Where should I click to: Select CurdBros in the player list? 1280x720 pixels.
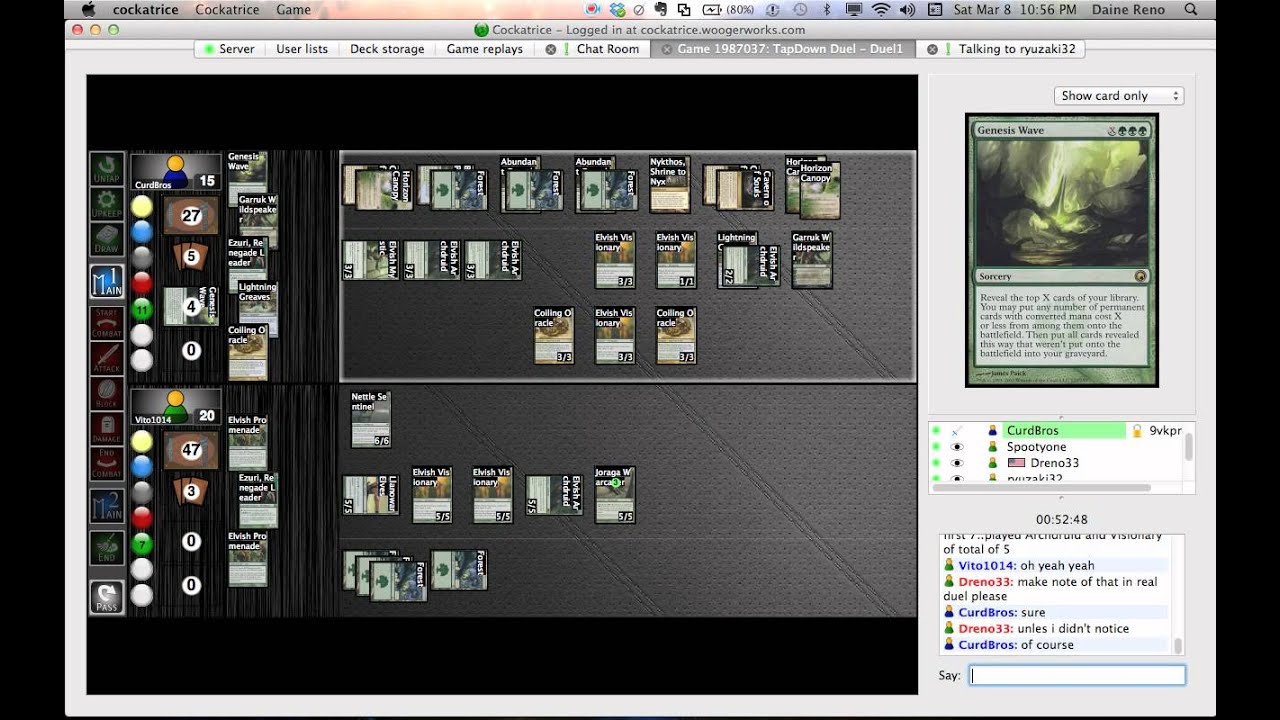[1032, 431]
